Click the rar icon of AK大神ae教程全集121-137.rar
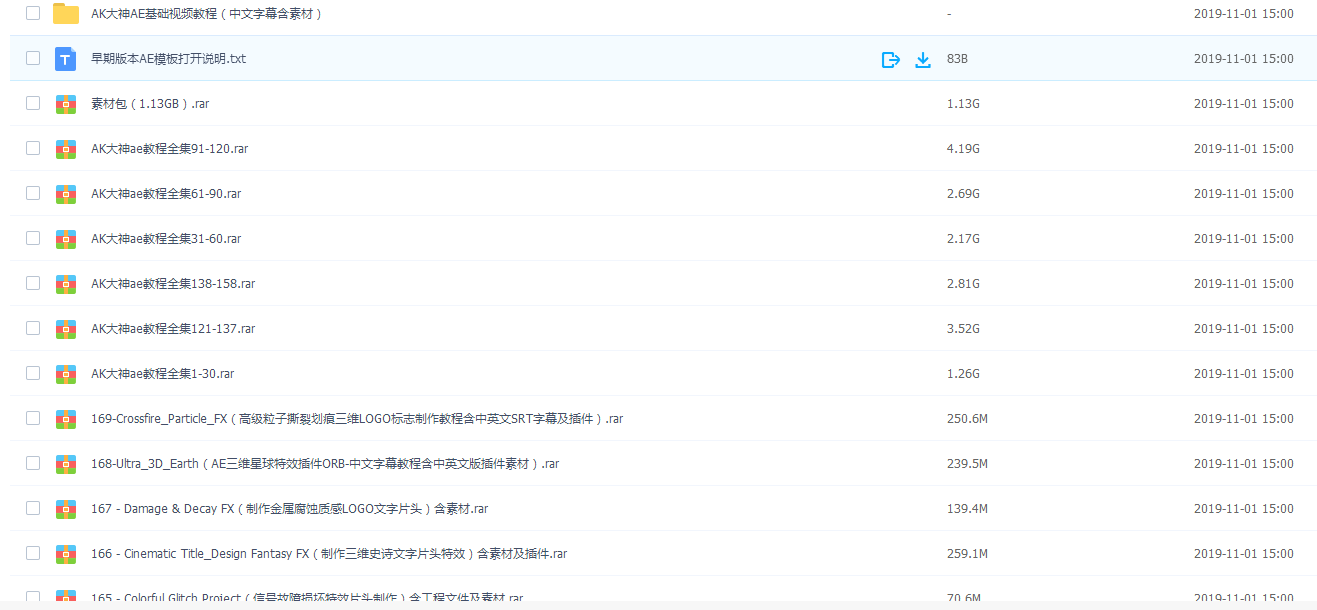 pyautogui.click(x=66, y=329)
